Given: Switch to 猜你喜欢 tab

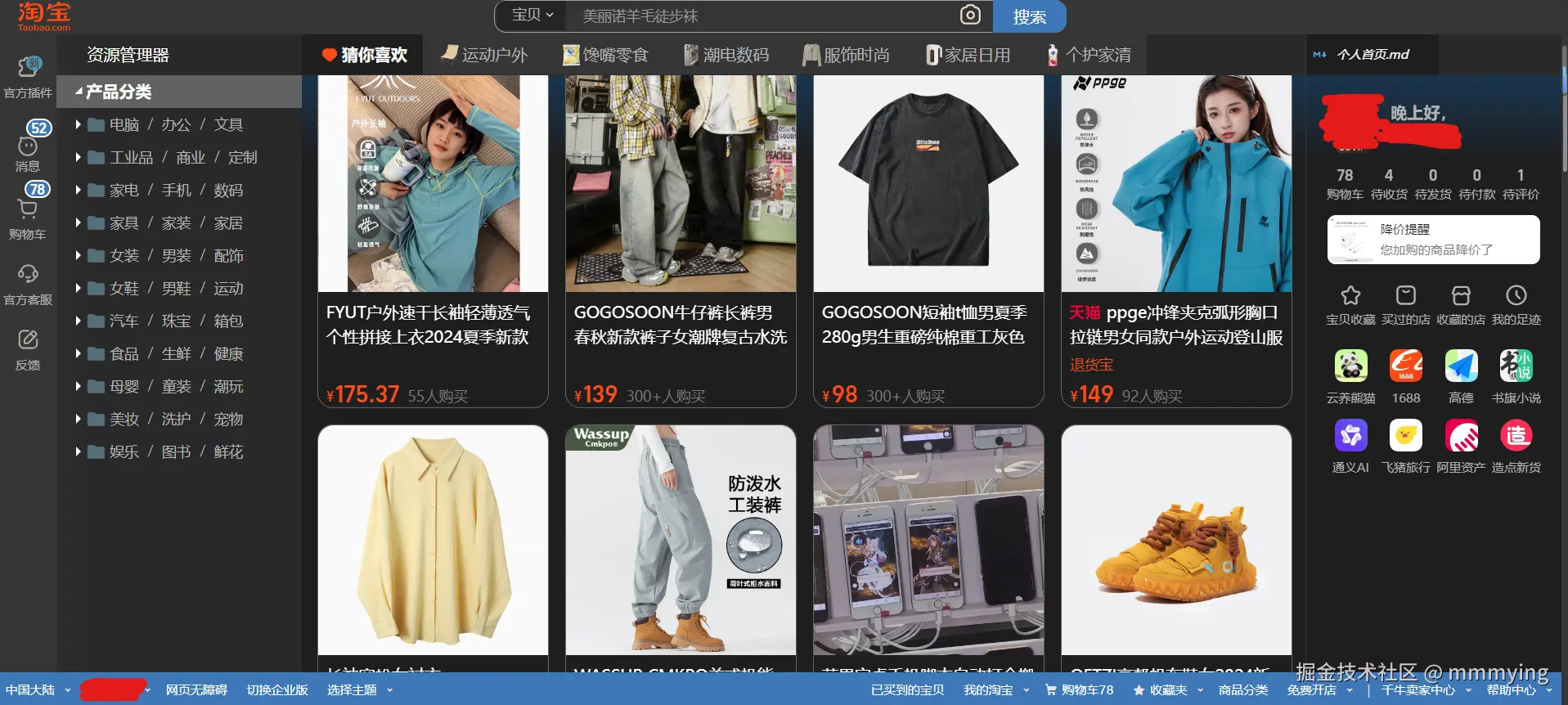Looking at the screenshot, I should click(x=364, y=55).
